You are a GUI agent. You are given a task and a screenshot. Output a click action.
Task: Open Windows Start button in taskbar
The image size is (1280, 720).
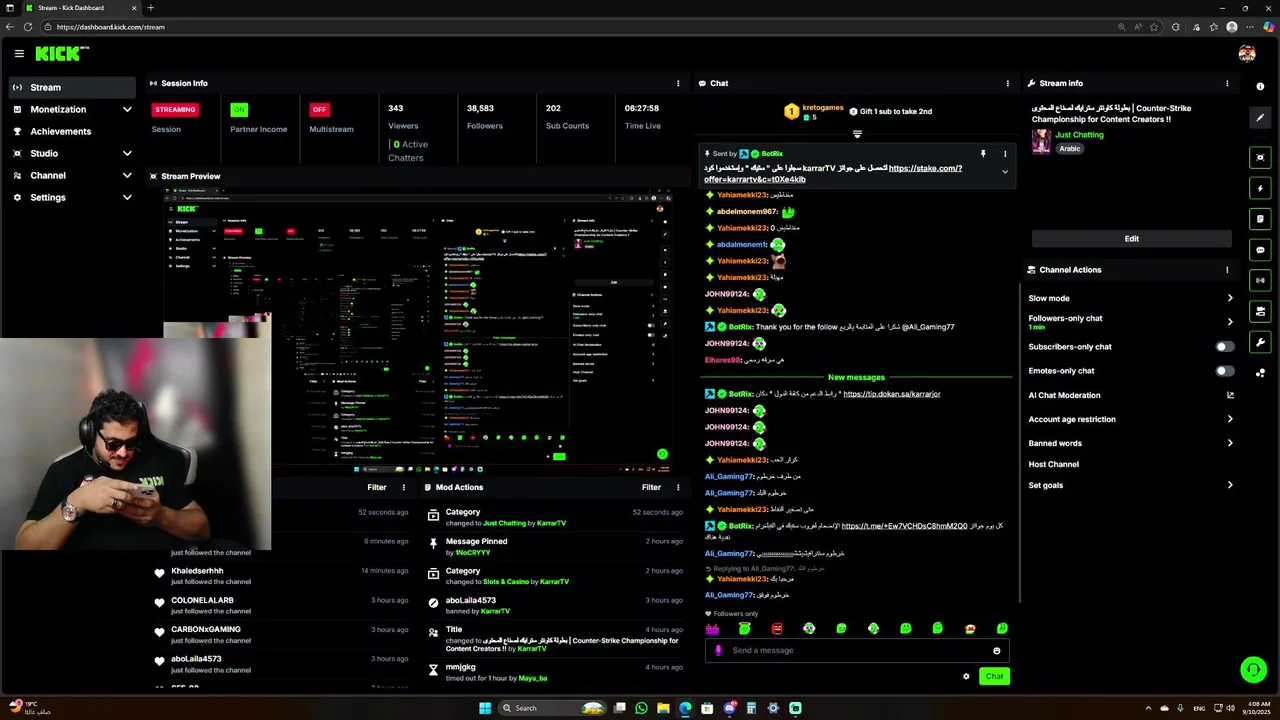485,708
